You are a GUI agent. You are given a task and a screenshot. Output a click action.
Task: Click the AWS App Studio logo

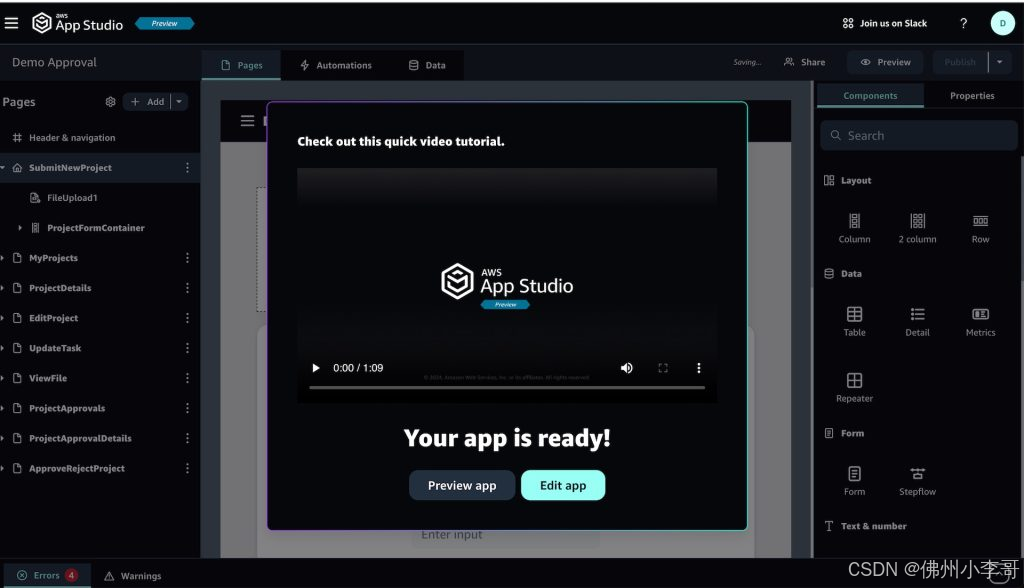(x=78, y=24)
